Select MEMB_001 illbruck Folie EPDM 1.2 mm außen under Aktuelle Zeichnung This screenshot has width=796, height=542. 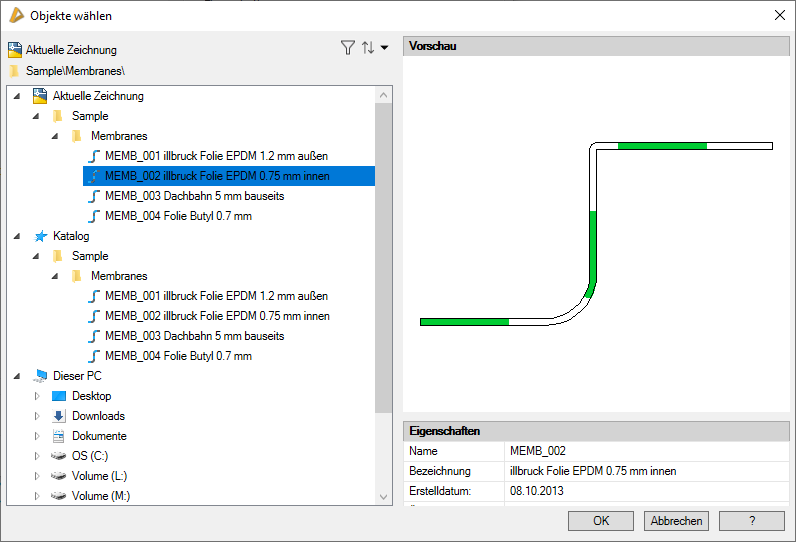click(216, 156)
